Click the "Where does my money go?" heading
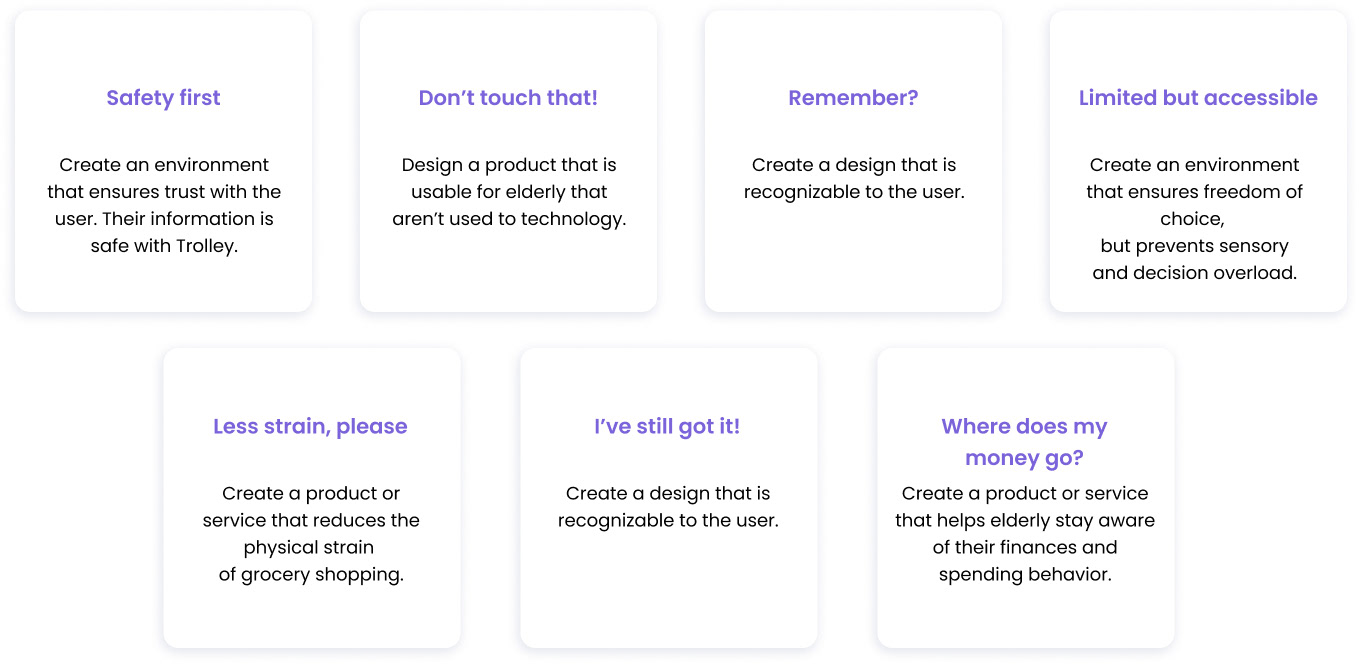This screenshot has width=1359, height=665. [1024, 442]
